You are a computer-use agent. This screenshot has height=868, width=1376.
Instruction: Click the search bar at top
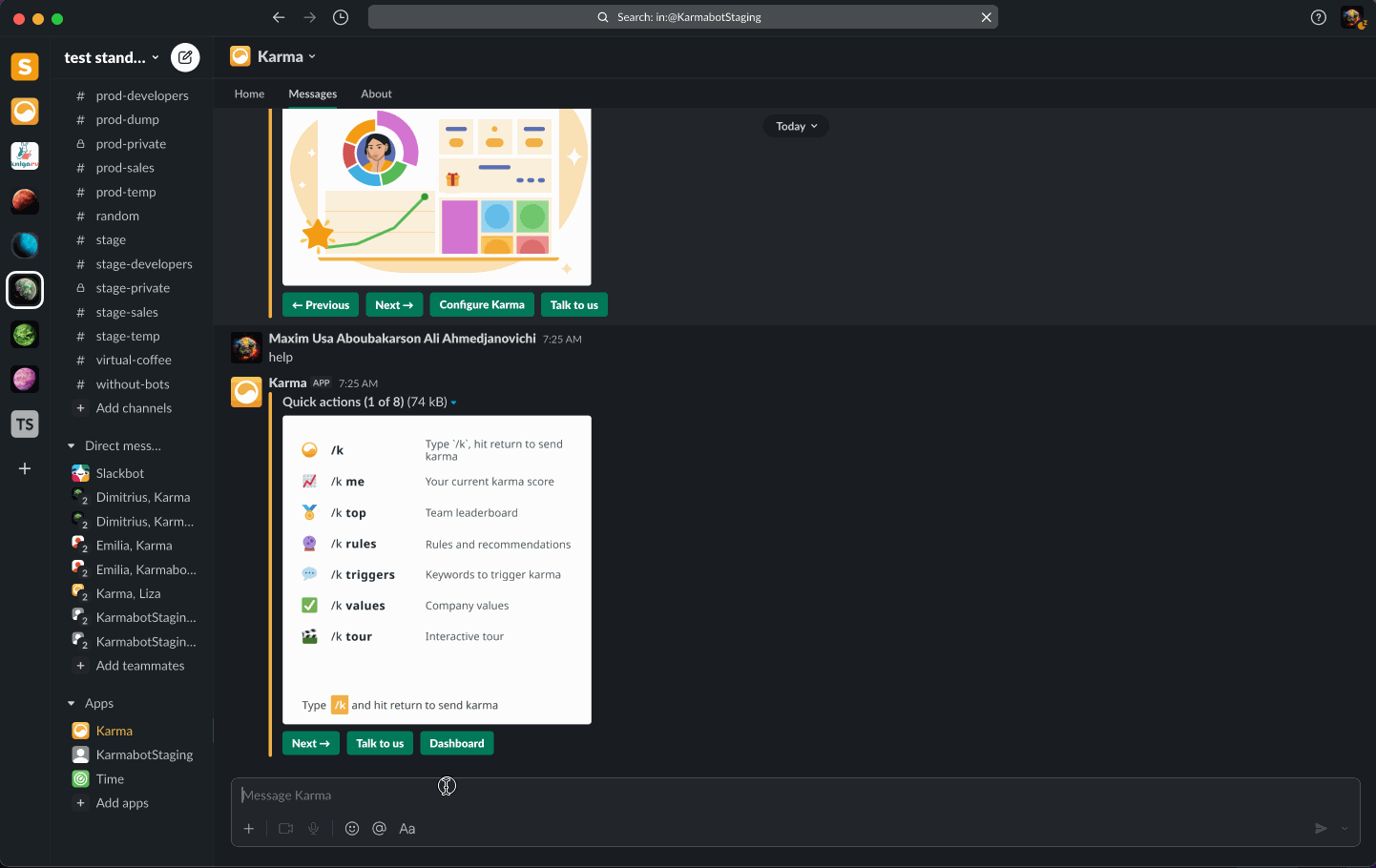point(683,17)
